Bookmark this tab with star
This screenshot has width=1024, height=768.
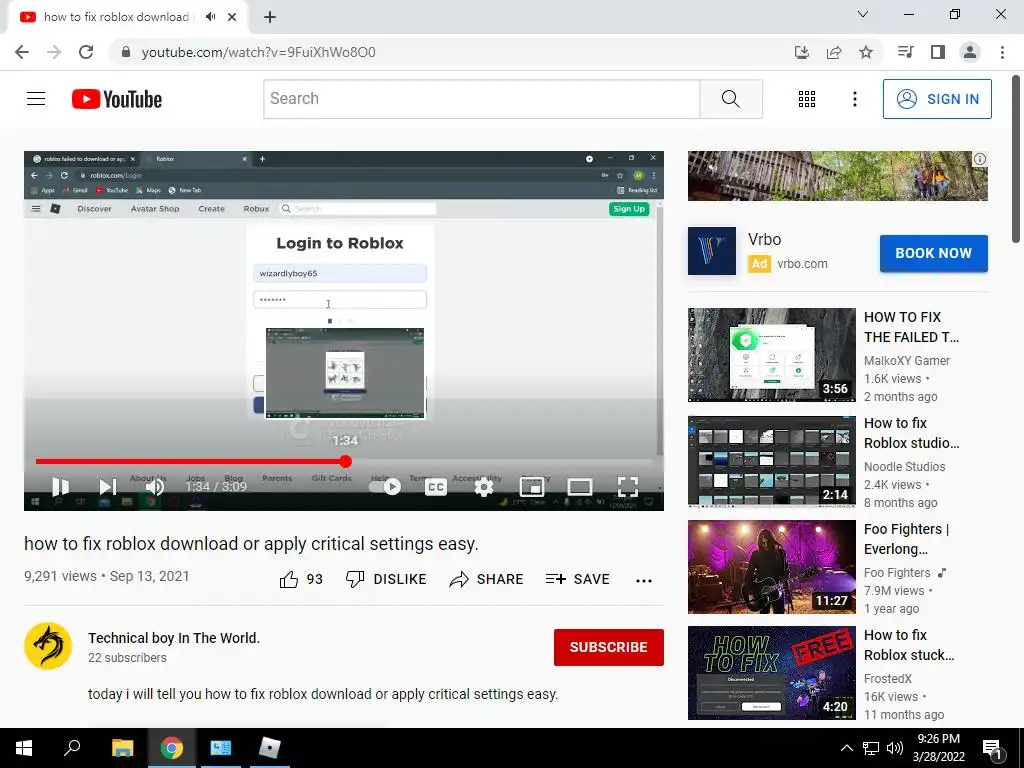866,52
